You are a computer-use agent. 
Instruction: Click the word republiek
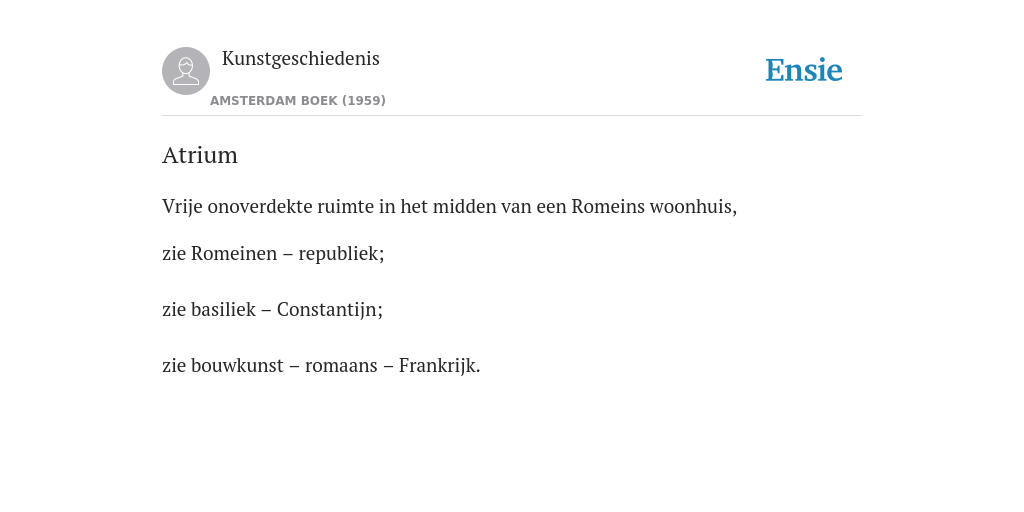pos(341,254)
